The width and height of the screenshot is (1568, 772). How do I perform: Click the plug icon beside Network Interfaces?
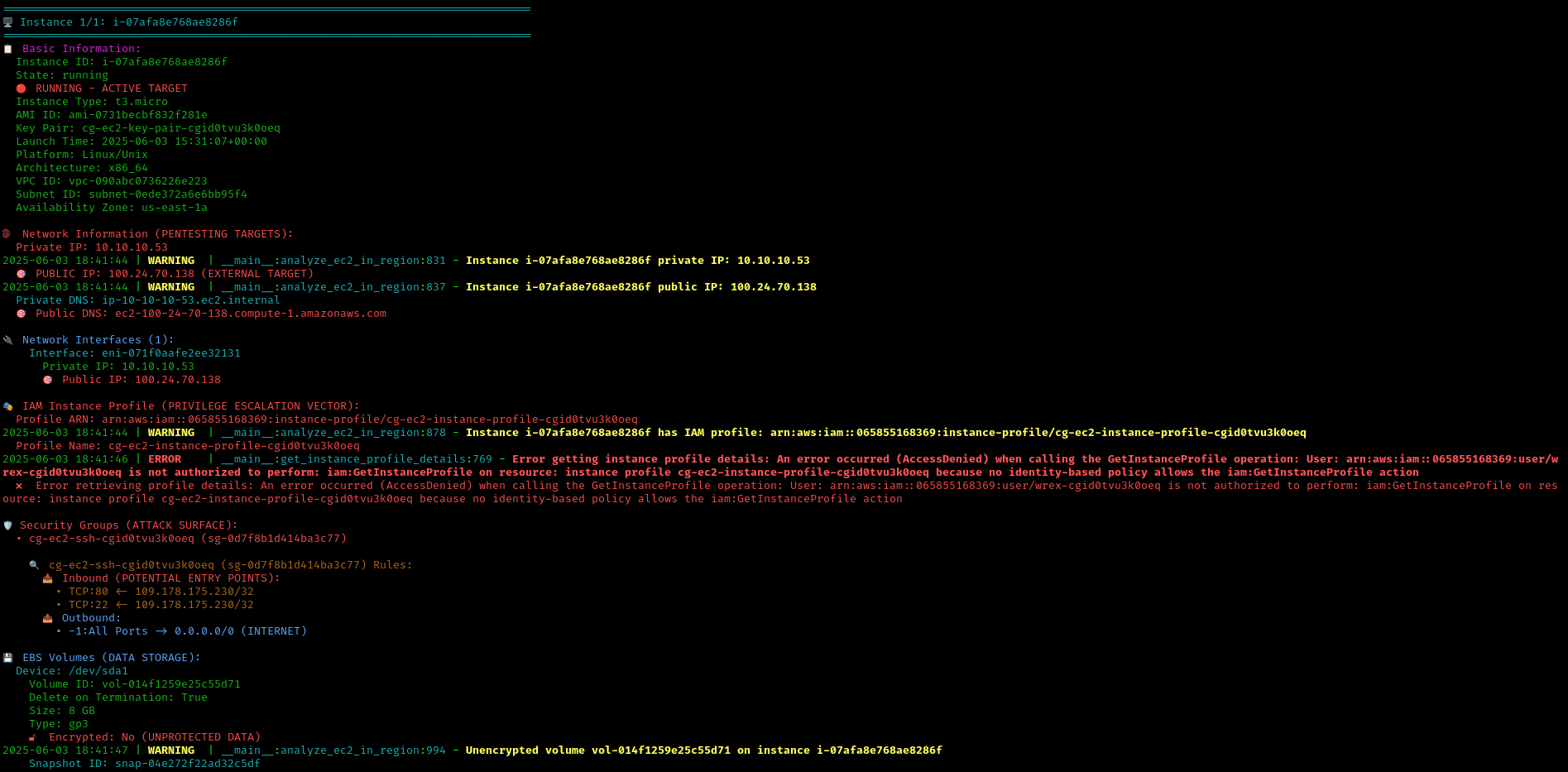[7, 340]
